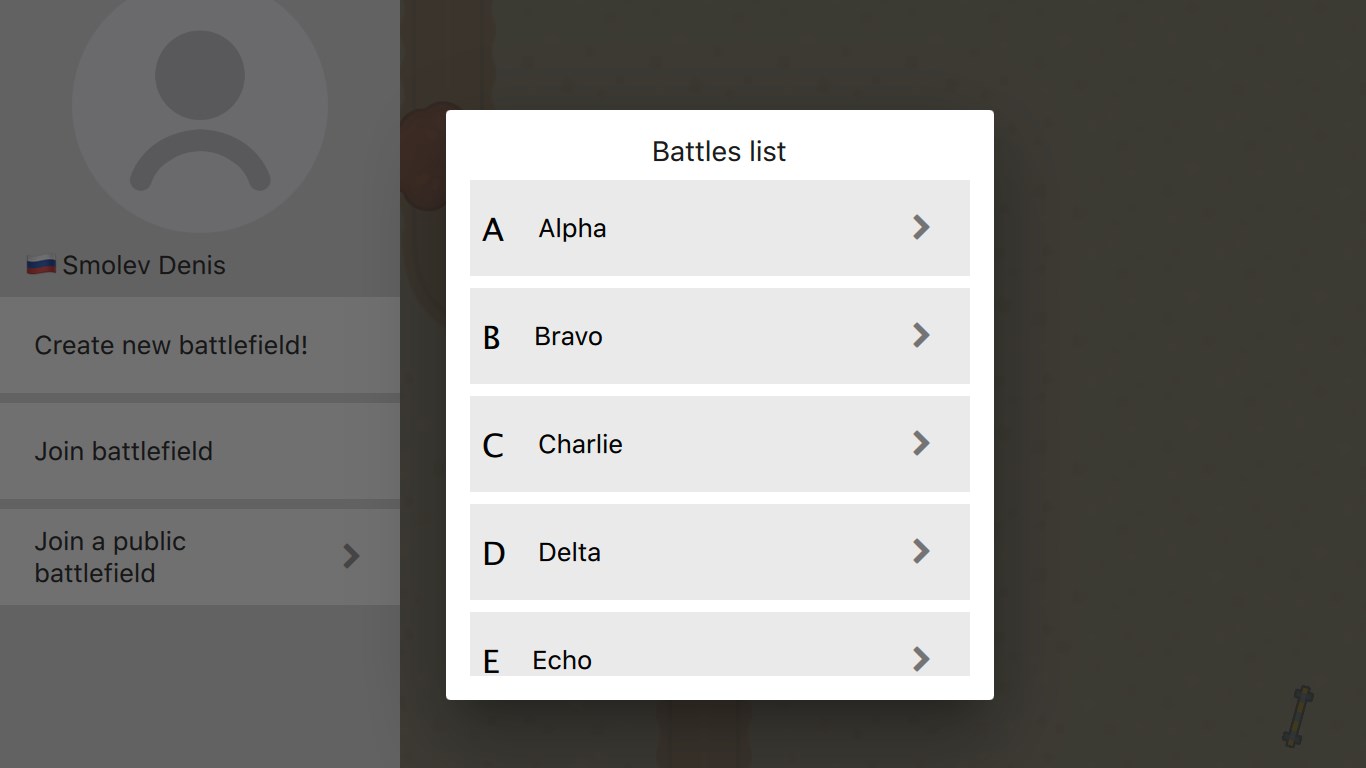Expand the Charlie battle chevron
The image size is (1366, 768).
(921, 444)
